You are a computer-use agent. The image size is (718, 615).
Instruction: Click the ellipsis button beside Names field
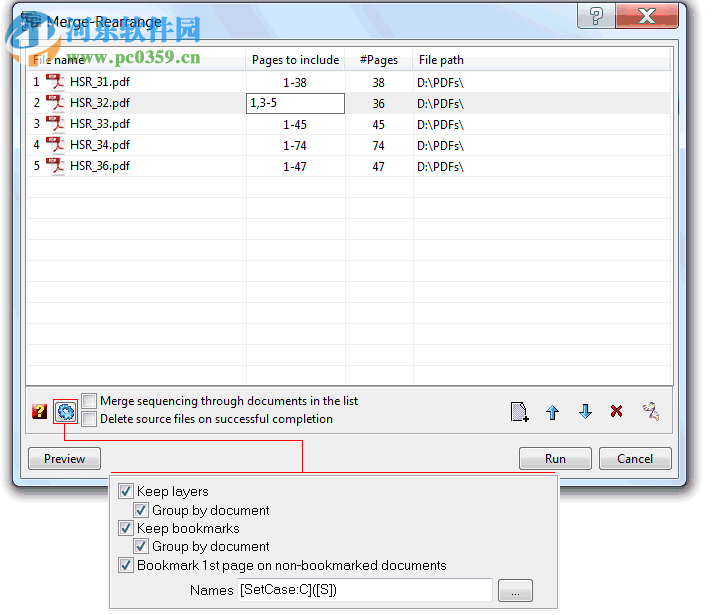pyautogui.click(x=515, y=590)
